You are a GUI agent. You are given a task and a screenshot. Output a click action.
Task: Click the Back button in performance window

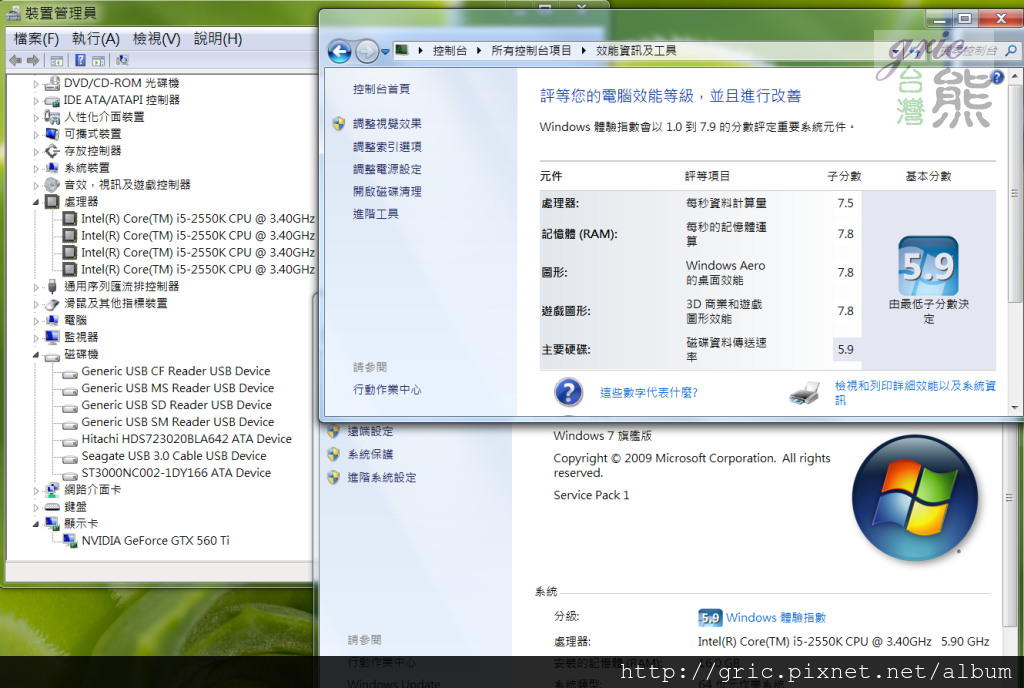coord(340,51)
